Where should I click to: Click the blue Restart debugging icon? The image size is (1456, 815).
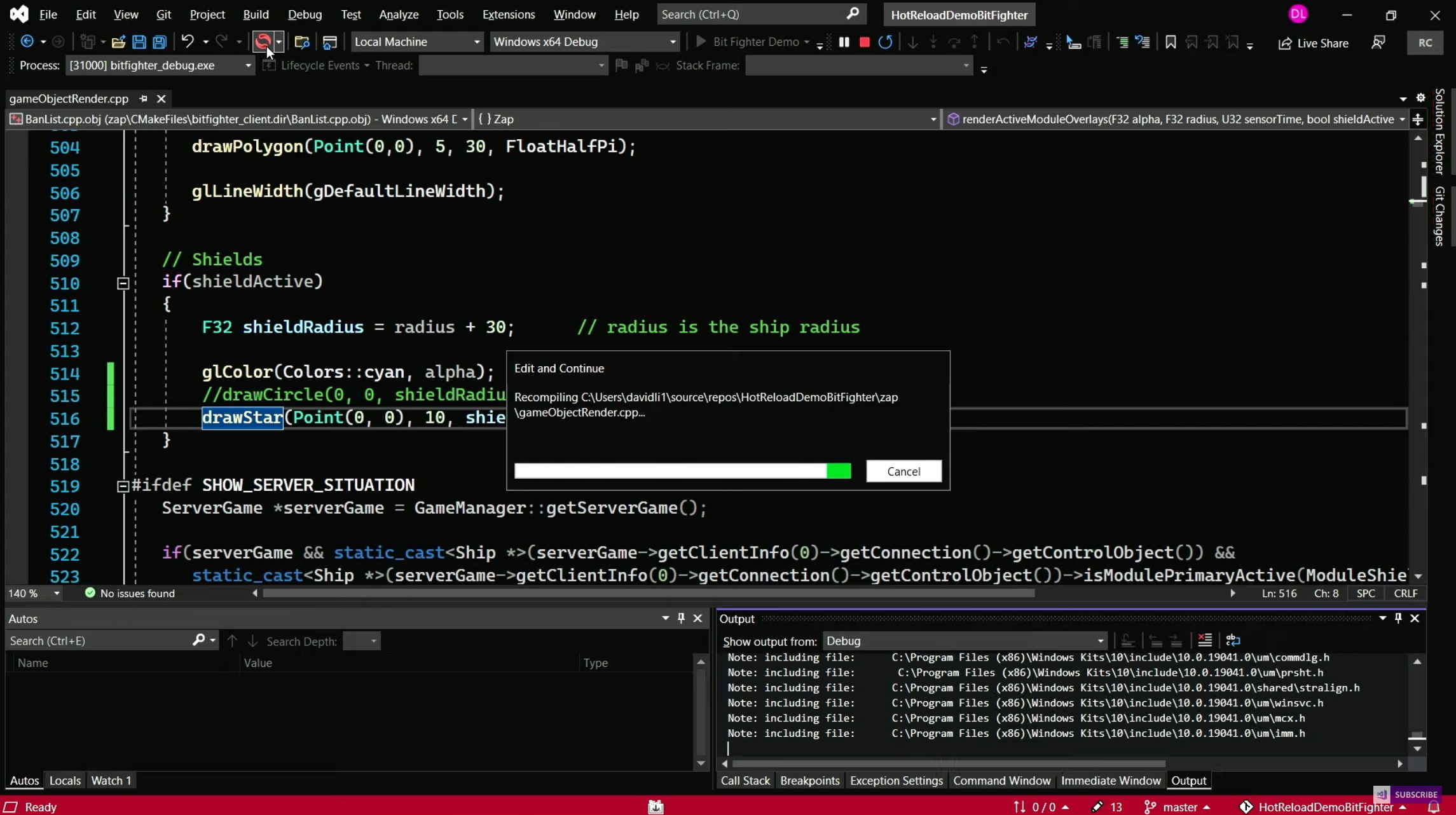click(885, 42)
